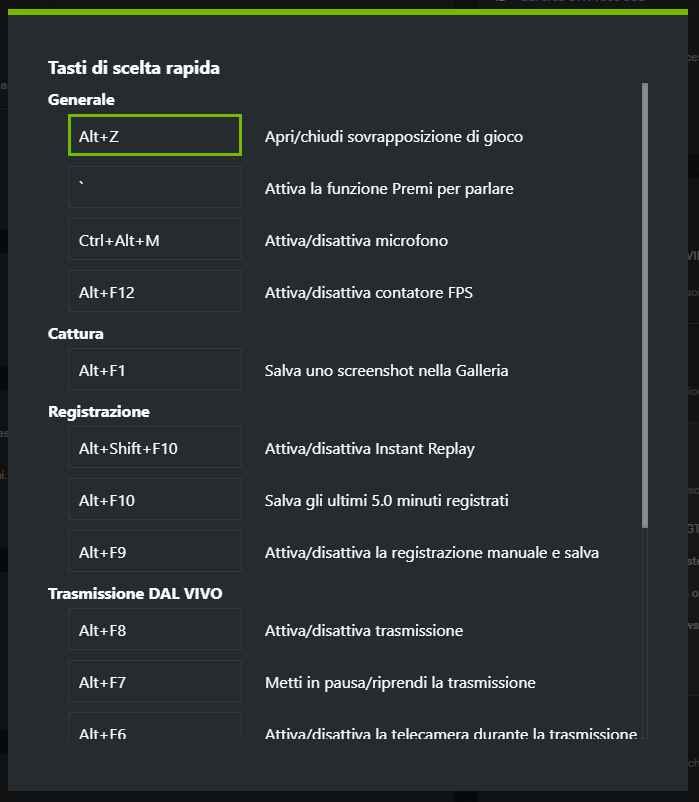Screen dimensions: 699x802
Task: Click the 'Salva uno screenshot nella Galleria' label
Action: (386, 370)
